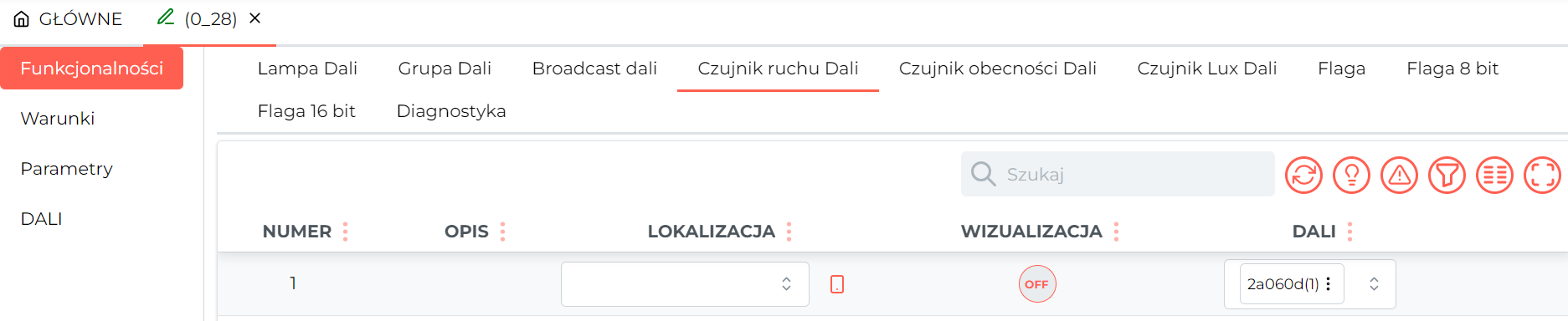Close the (0_28) tab

point(255,18)
